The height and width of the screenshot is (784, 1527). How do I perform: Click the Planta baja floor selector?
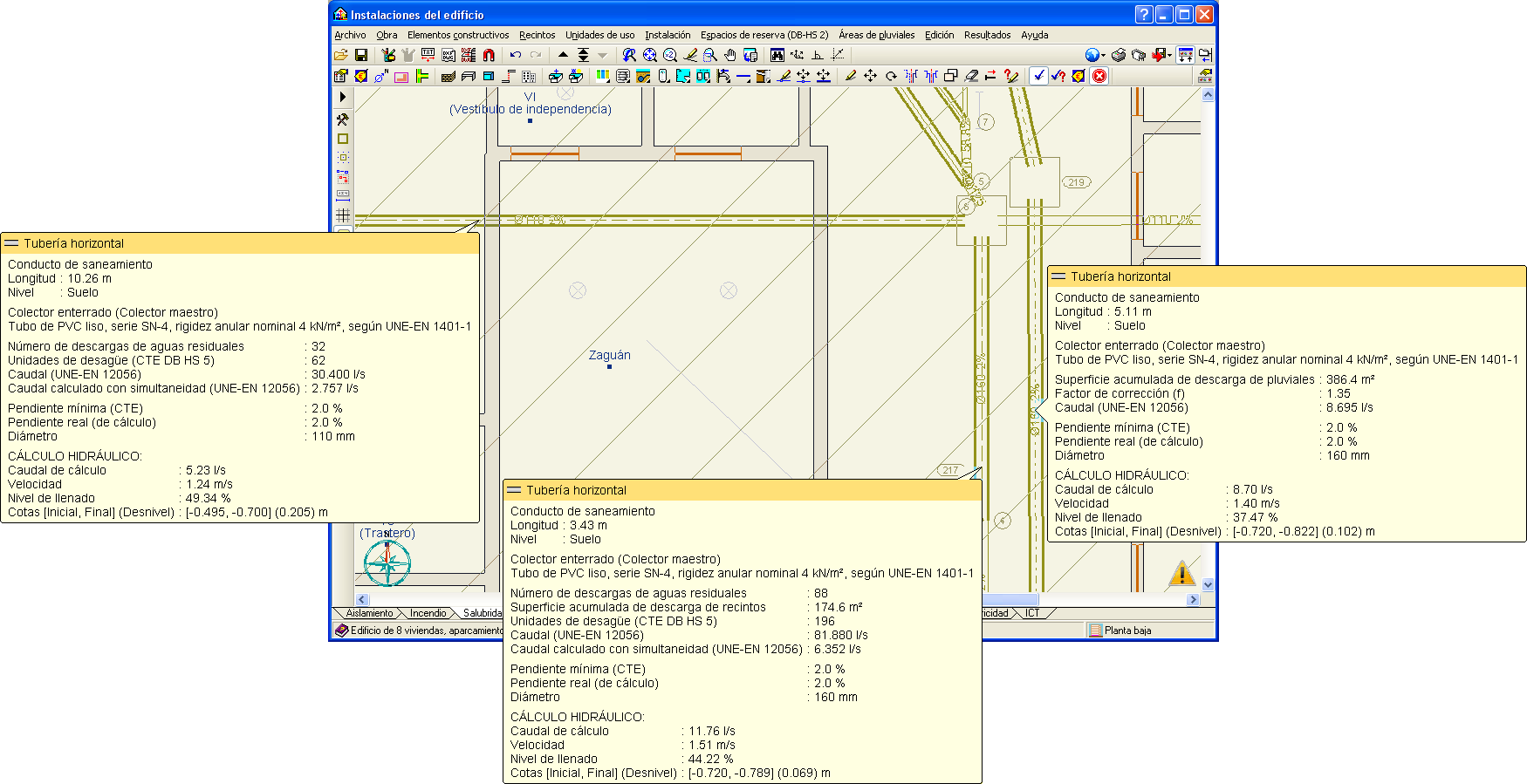click(1127, 631)
